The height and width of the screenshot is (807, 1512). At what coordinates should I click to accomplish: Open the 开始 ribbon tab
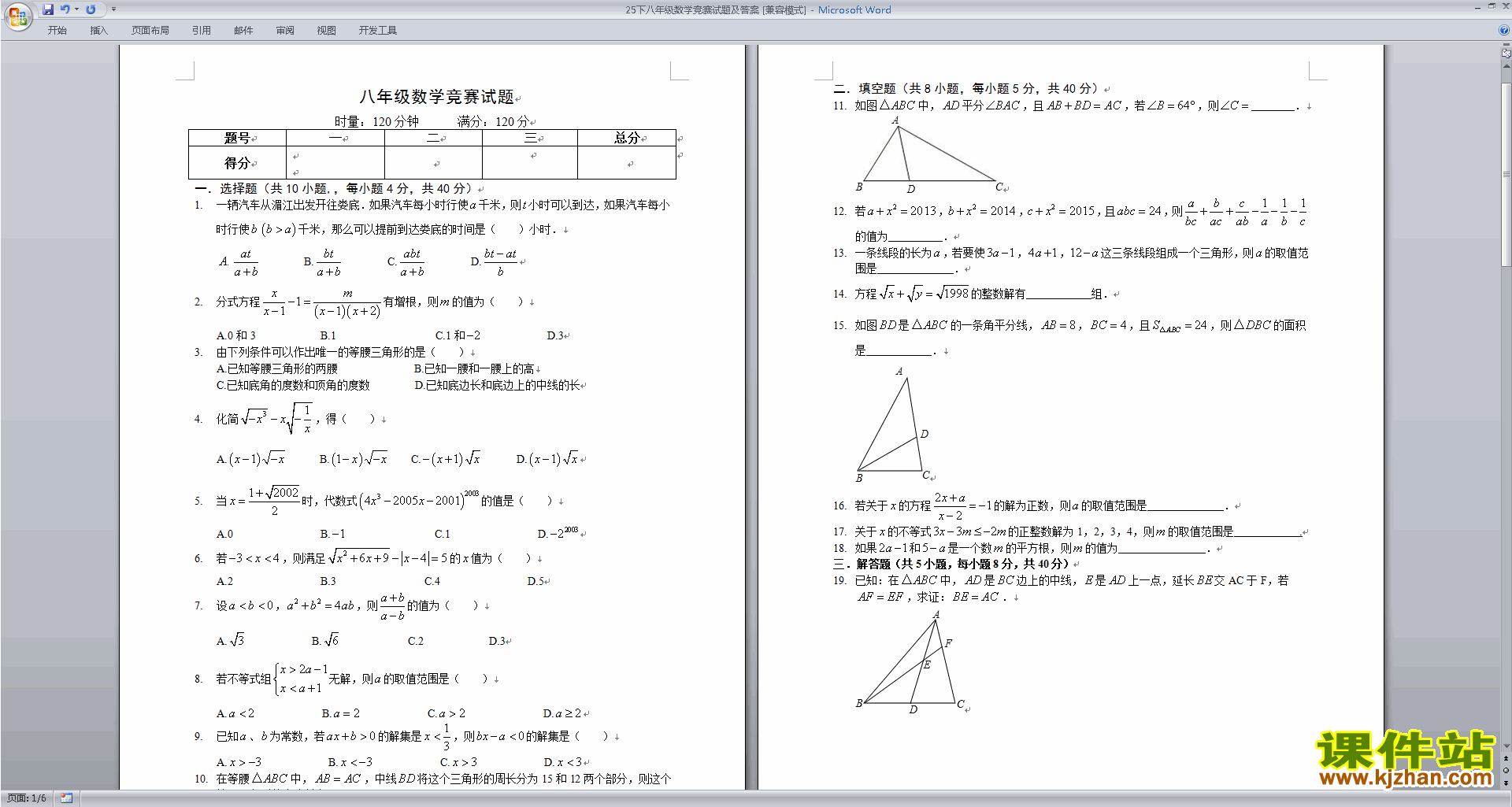coord(57,31)
